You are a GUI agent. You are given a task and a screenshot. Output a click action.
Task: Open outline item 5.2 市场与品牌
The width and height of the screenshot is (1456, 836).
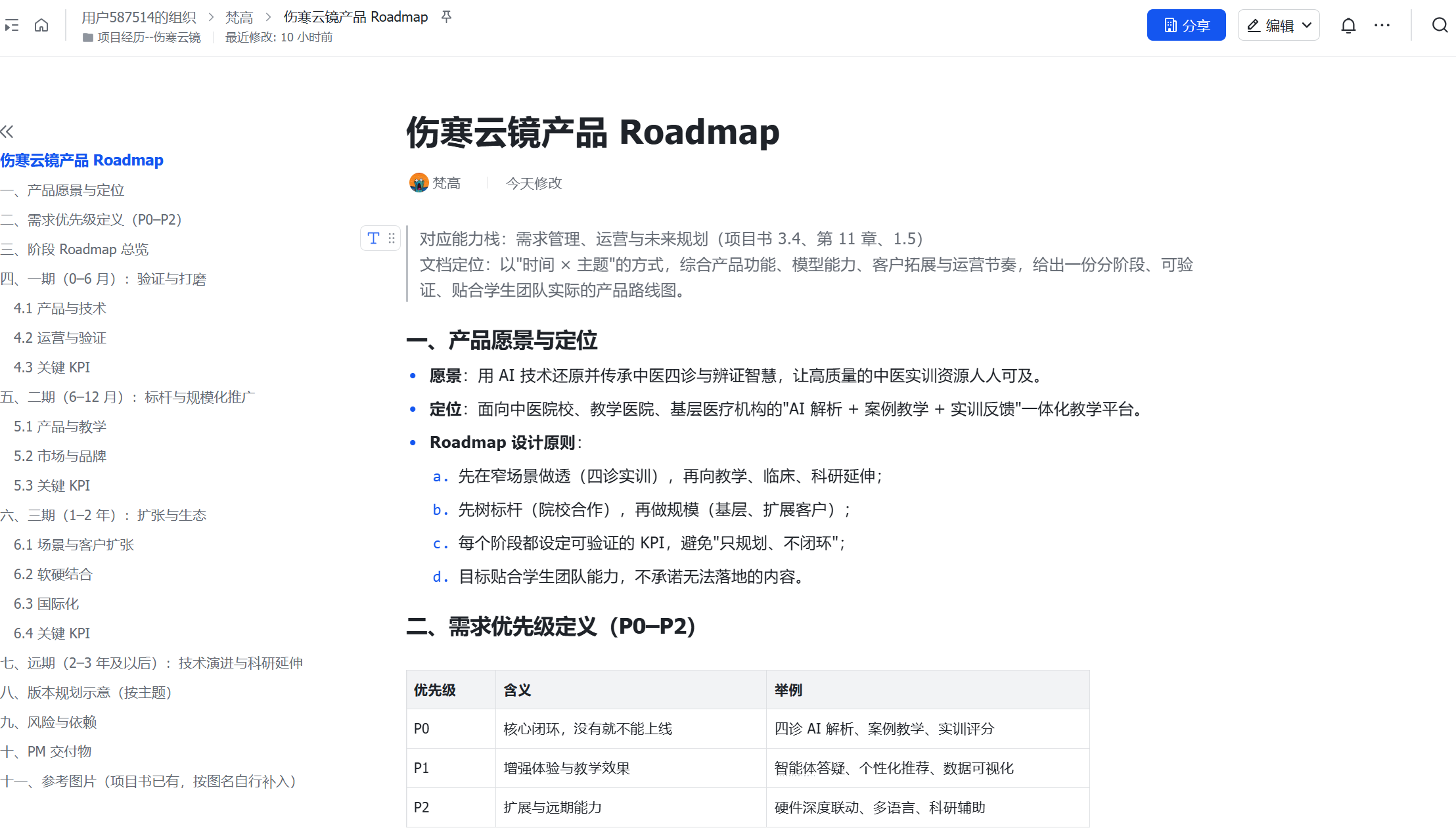60,456
